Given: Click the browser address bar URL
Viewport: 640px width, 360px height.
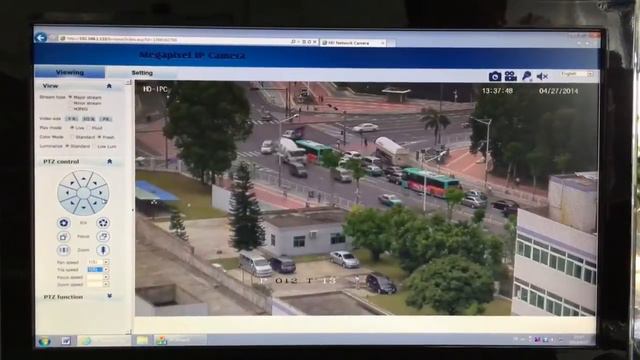Looking at the screenshot, I should 122,40.
